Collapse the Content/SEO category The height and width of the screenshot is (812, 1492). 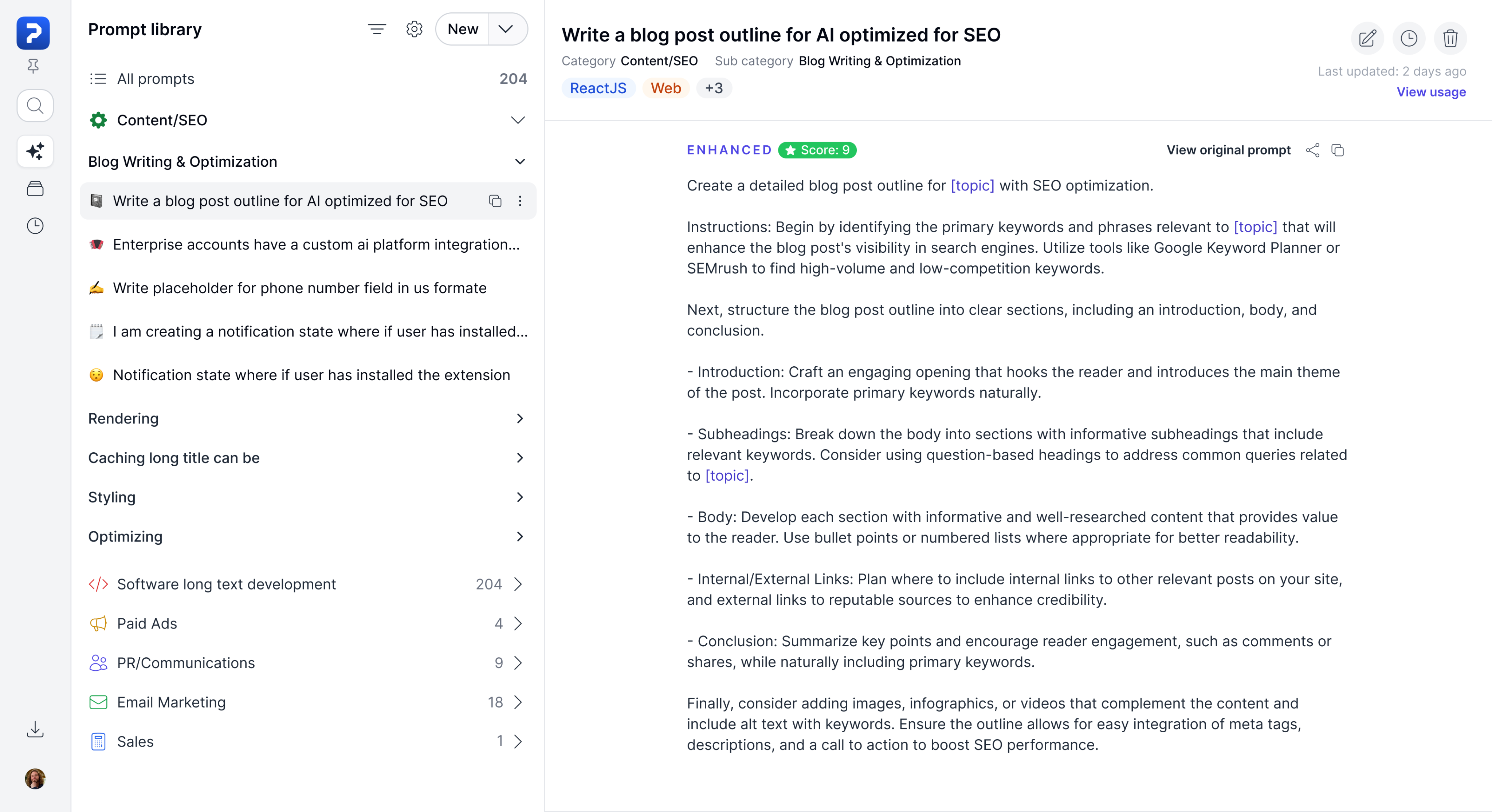[x=518, y=120]
